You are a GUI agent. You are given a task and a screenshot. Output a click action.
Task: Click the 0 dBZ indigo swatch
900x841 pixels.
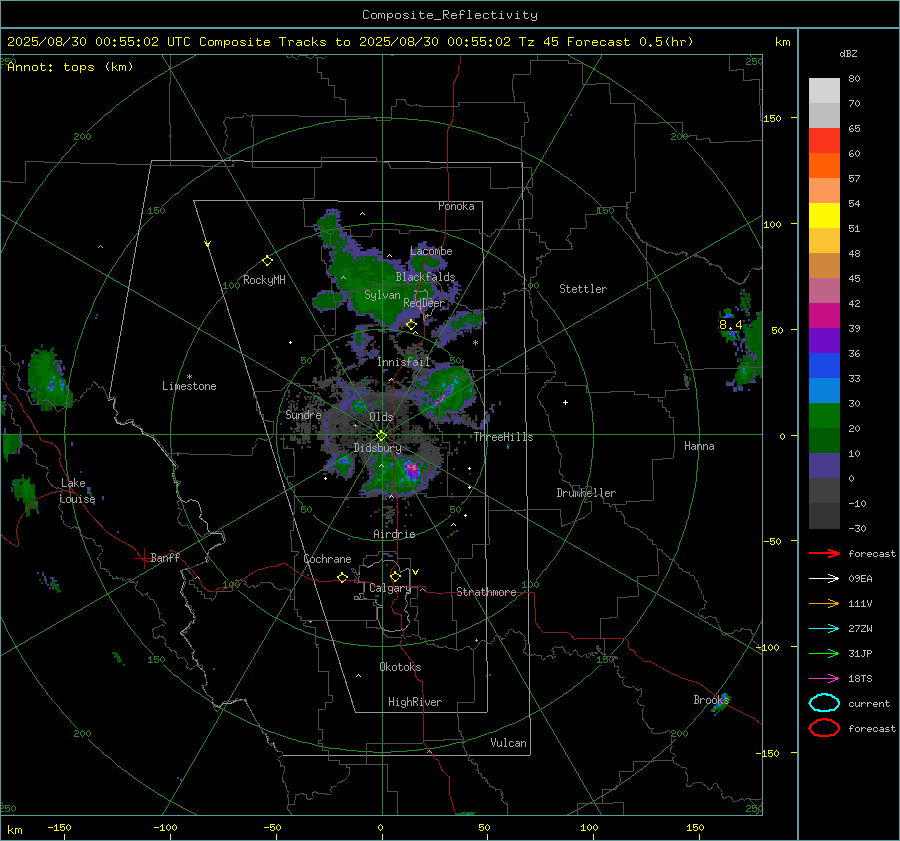(824, 465)
